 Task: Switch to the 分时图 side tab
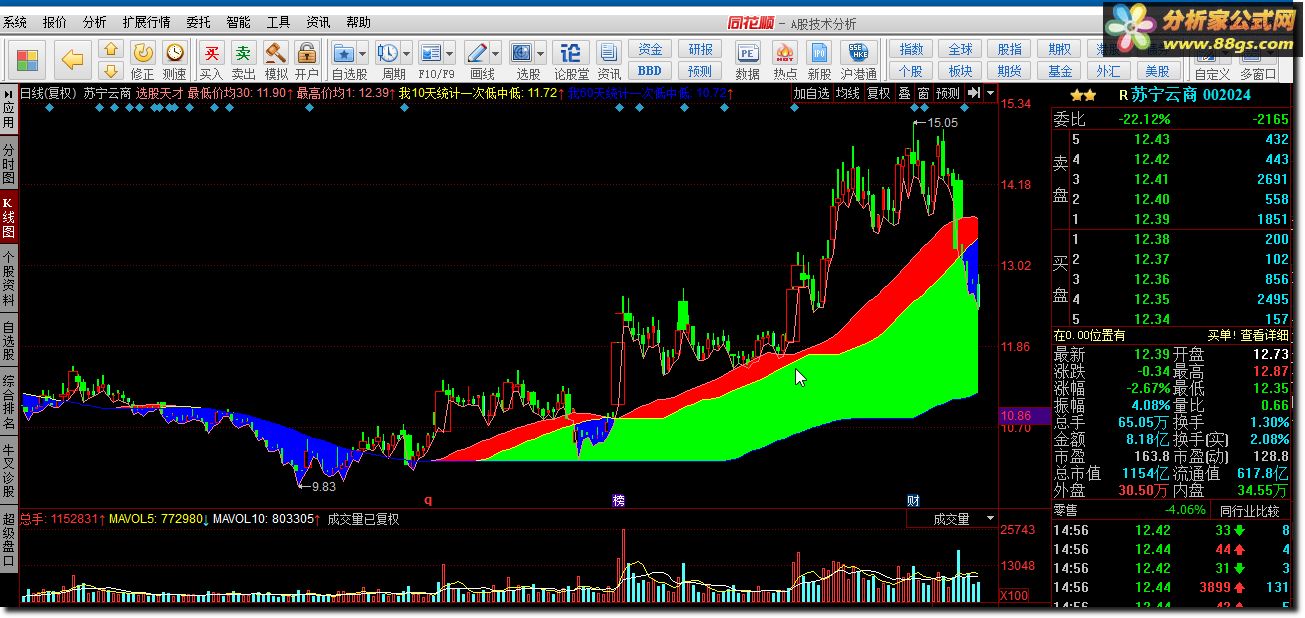point(9,165)
